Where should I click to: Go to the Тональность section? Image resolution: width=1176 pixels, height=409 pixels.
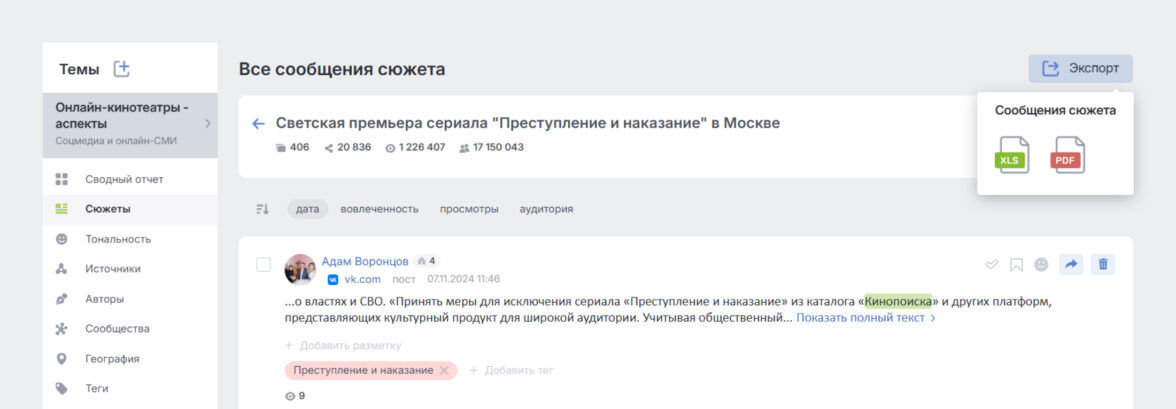(117, 239)
